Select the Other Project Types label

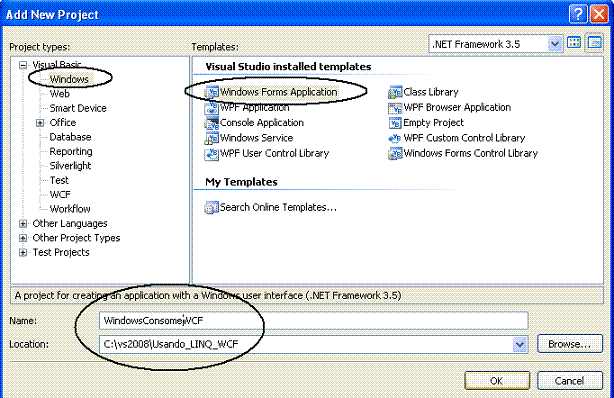point(76,238)
